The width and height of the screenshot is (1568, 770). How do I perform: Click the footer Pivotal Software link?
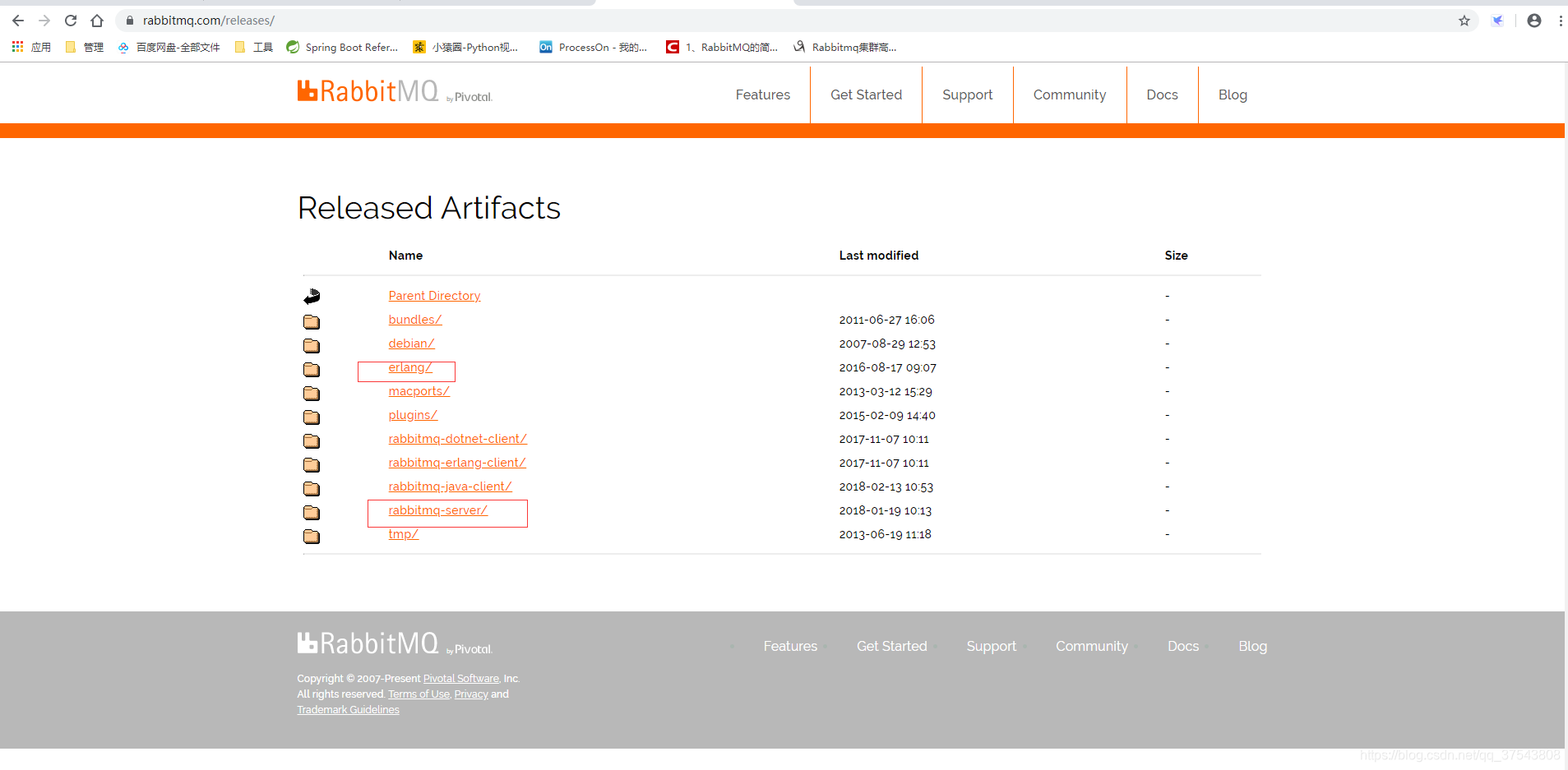pos(460,679)
